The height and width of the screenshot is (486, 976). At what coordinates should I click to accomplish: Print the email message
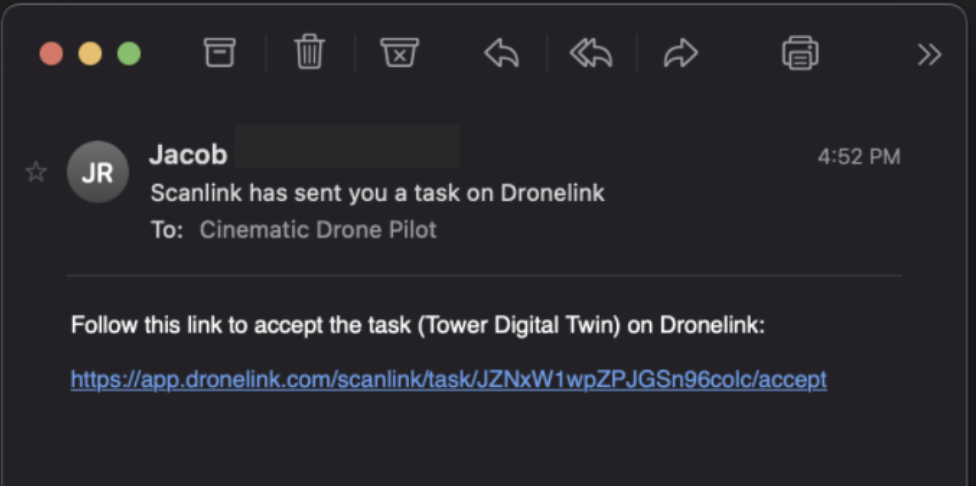(800, 53)
